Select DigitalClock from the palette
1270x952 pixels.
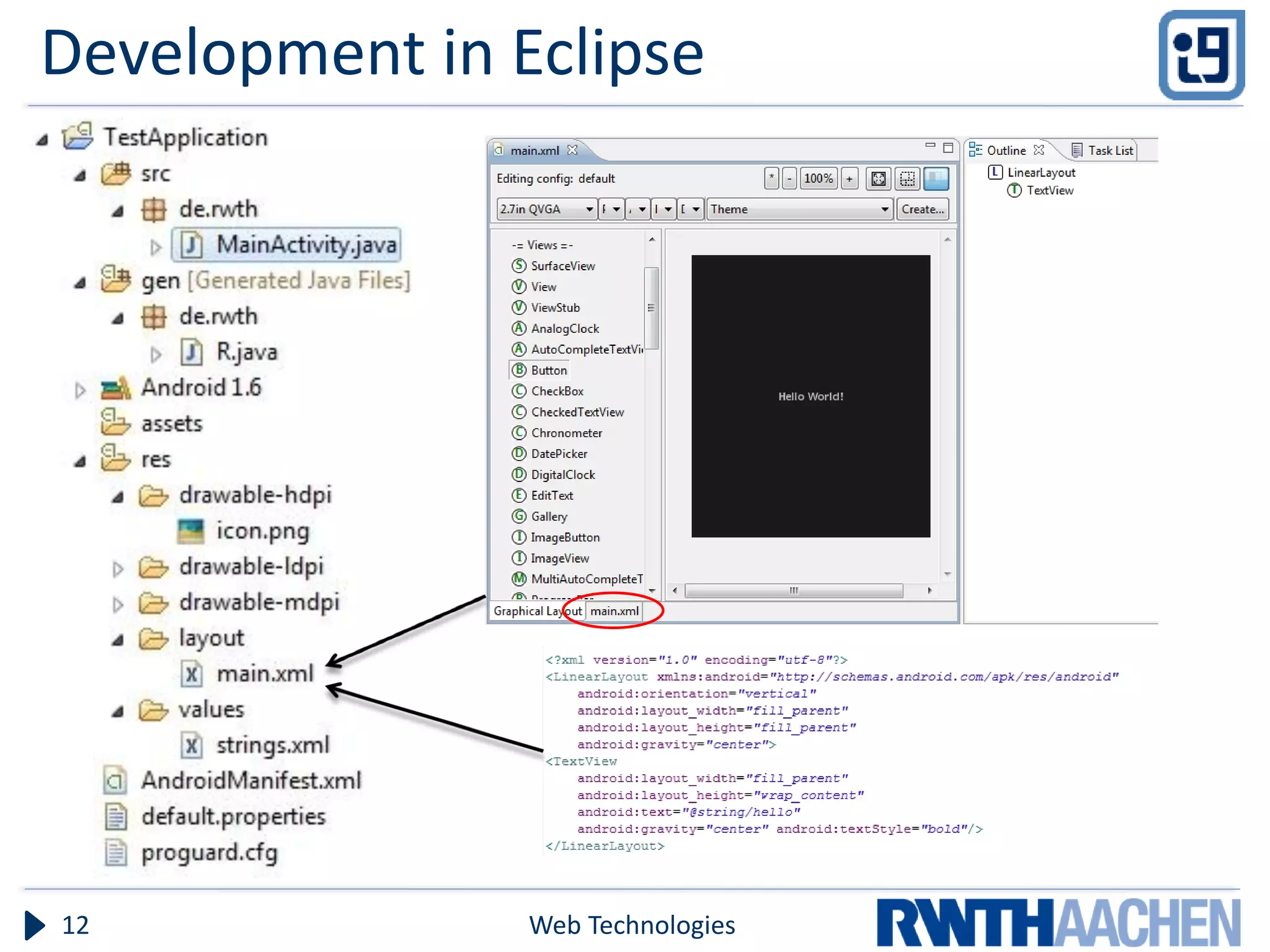click(553, 475)
